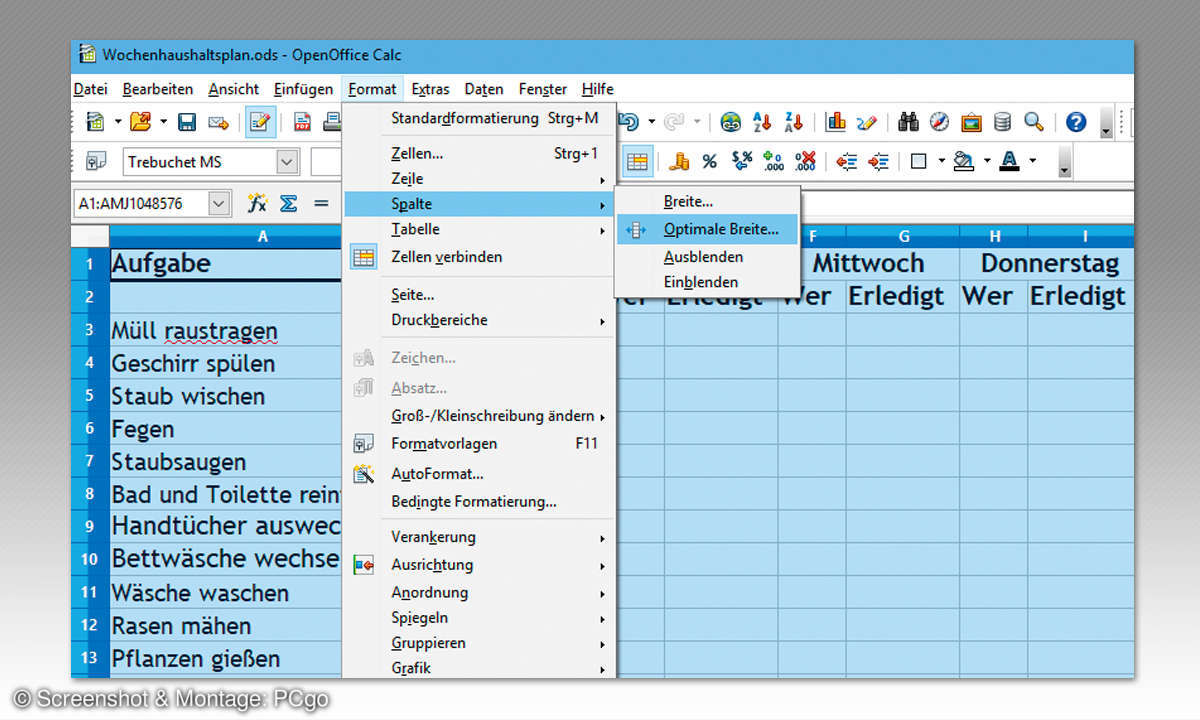Image resolution: width=1200 pixels, height=720 pixels.
Task: Insert chart icon in toolbar
Action: point(836,122)
